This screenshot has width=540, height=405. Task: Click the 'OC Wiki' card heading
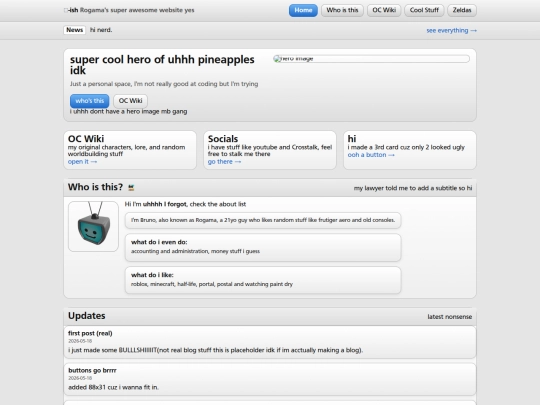(86, 139)
